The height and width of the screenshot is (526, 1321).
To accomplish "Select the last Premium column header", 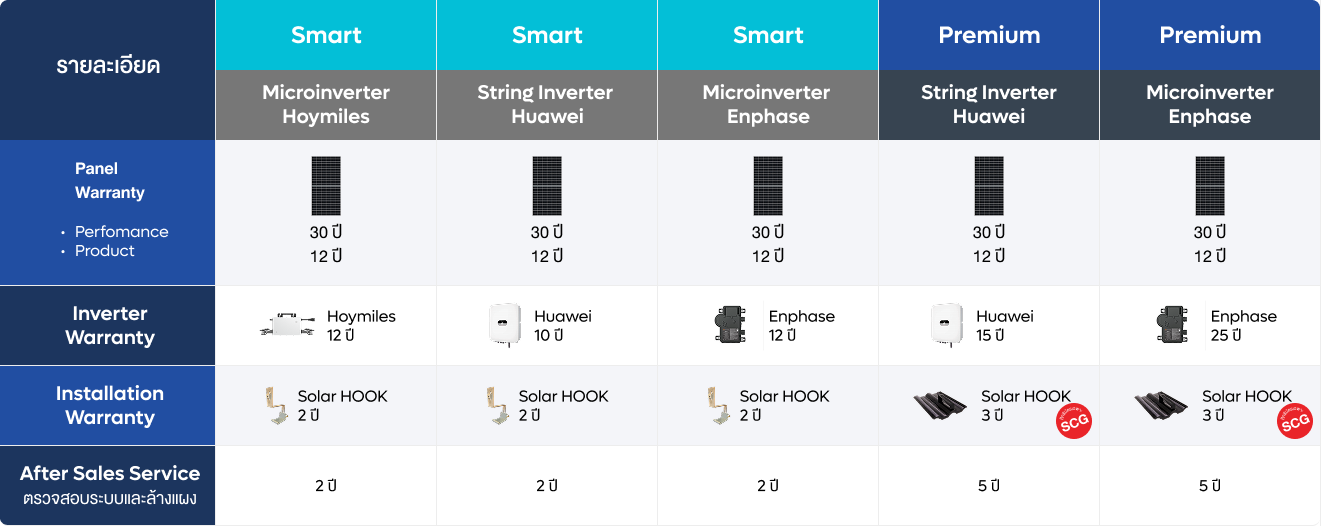I will (1210, 35).
